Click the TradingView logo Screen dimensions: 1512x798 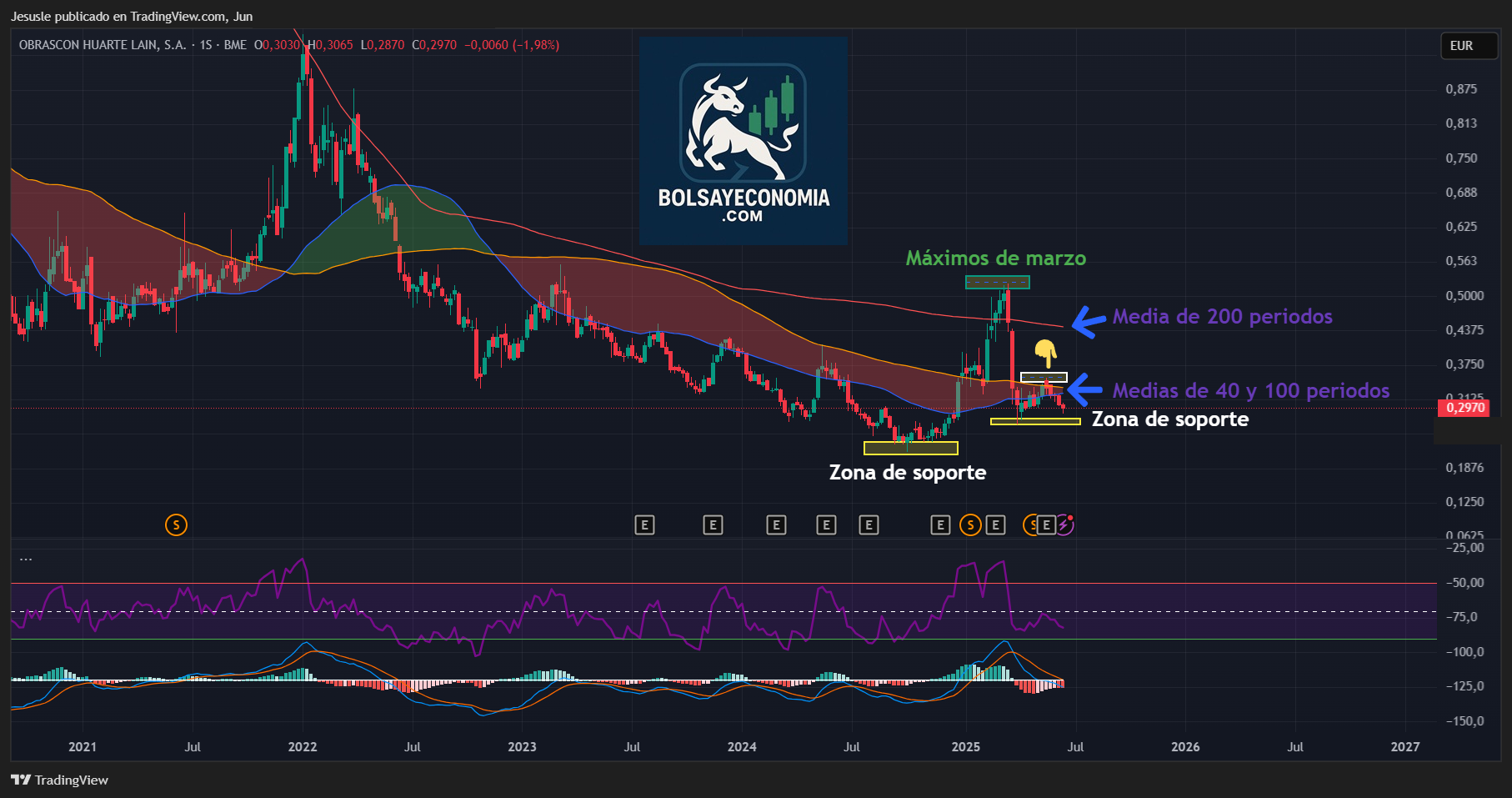point(60,780)
